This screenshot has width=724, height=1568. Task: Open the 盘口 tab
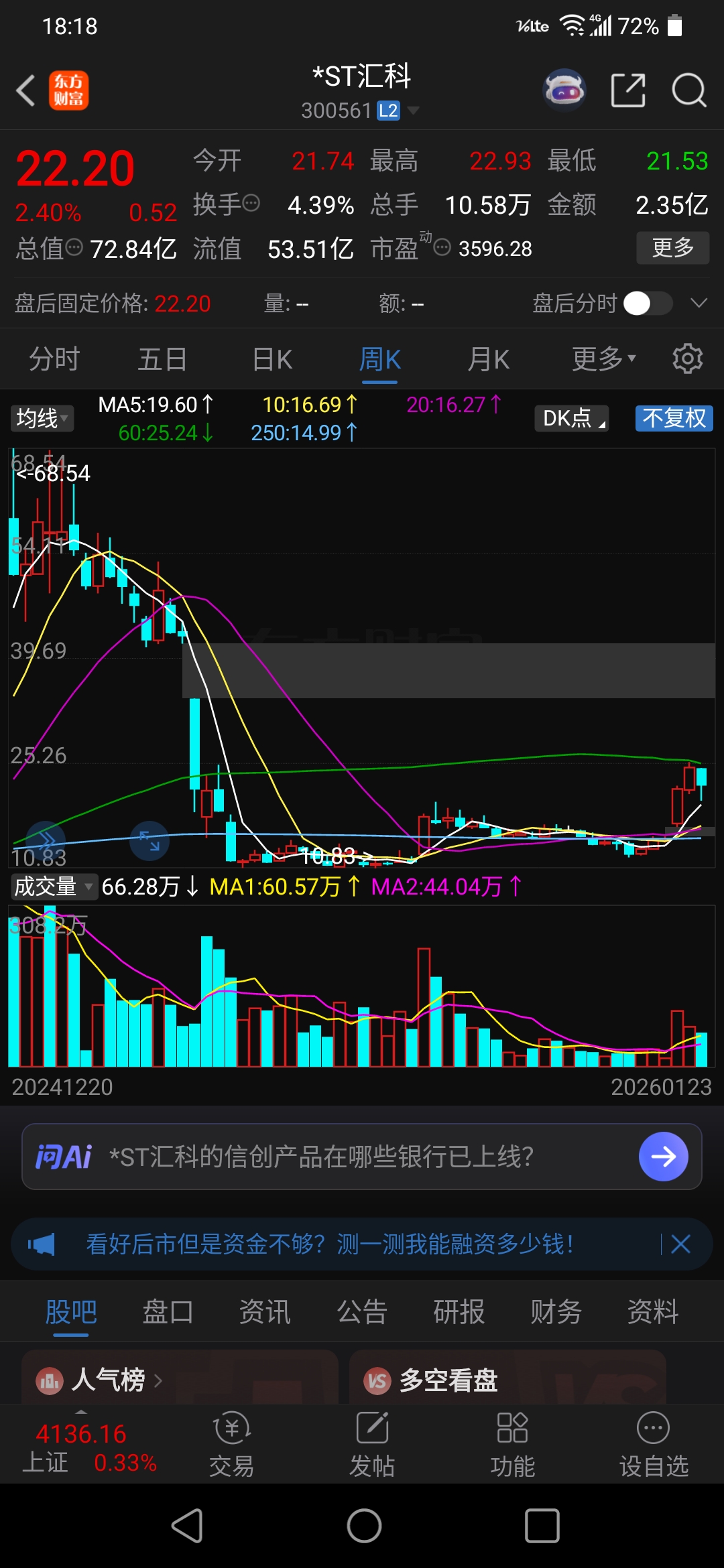pyautogui.click(x=168, y=1312)
